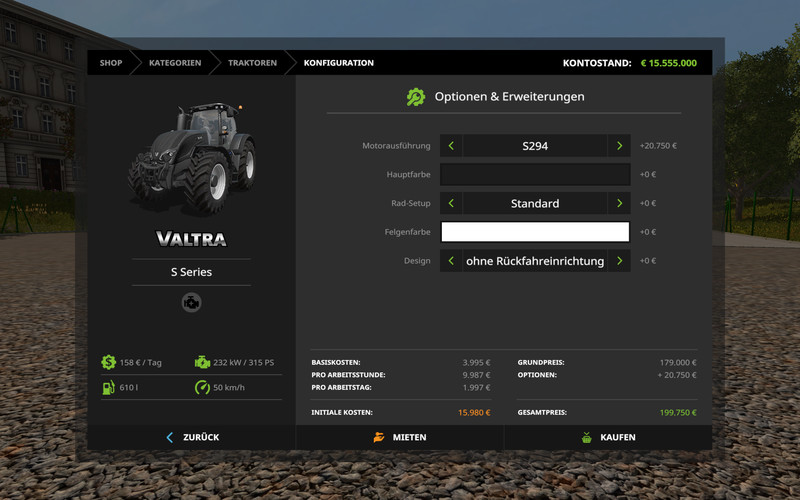Go to Shop breadcrumb
800x500 pixels.
tap(110, 63)
